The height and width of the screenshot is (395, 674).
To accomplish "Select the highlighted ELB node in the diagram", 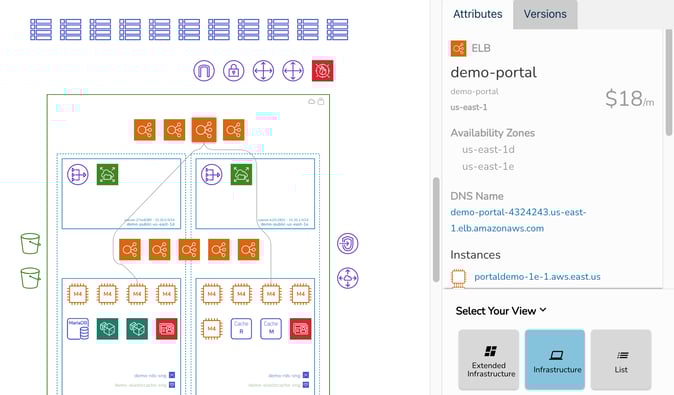I will [x=204, y=129].
